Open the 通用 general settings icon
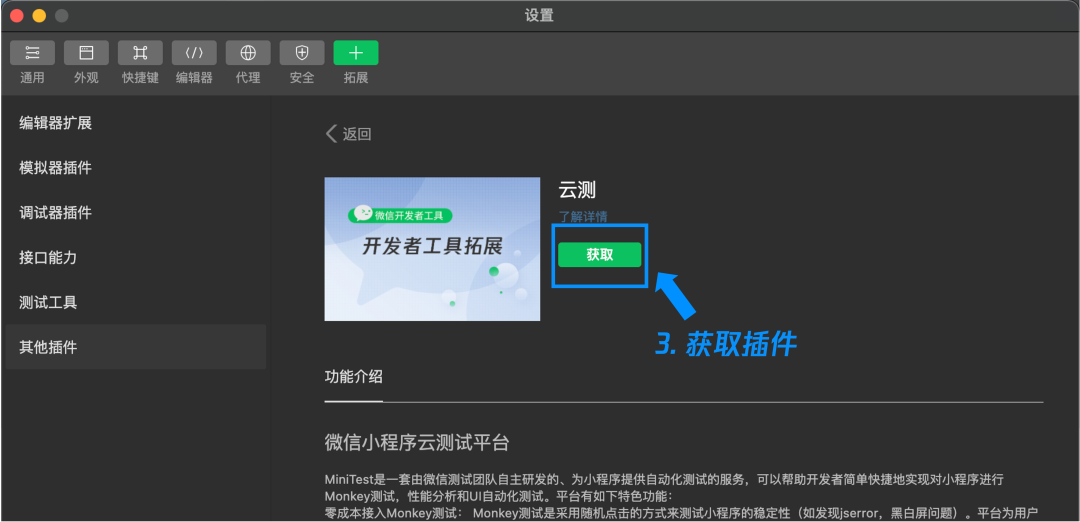Image resolution: width=1080 pixels, height=522 pixels. coord(32,53)
